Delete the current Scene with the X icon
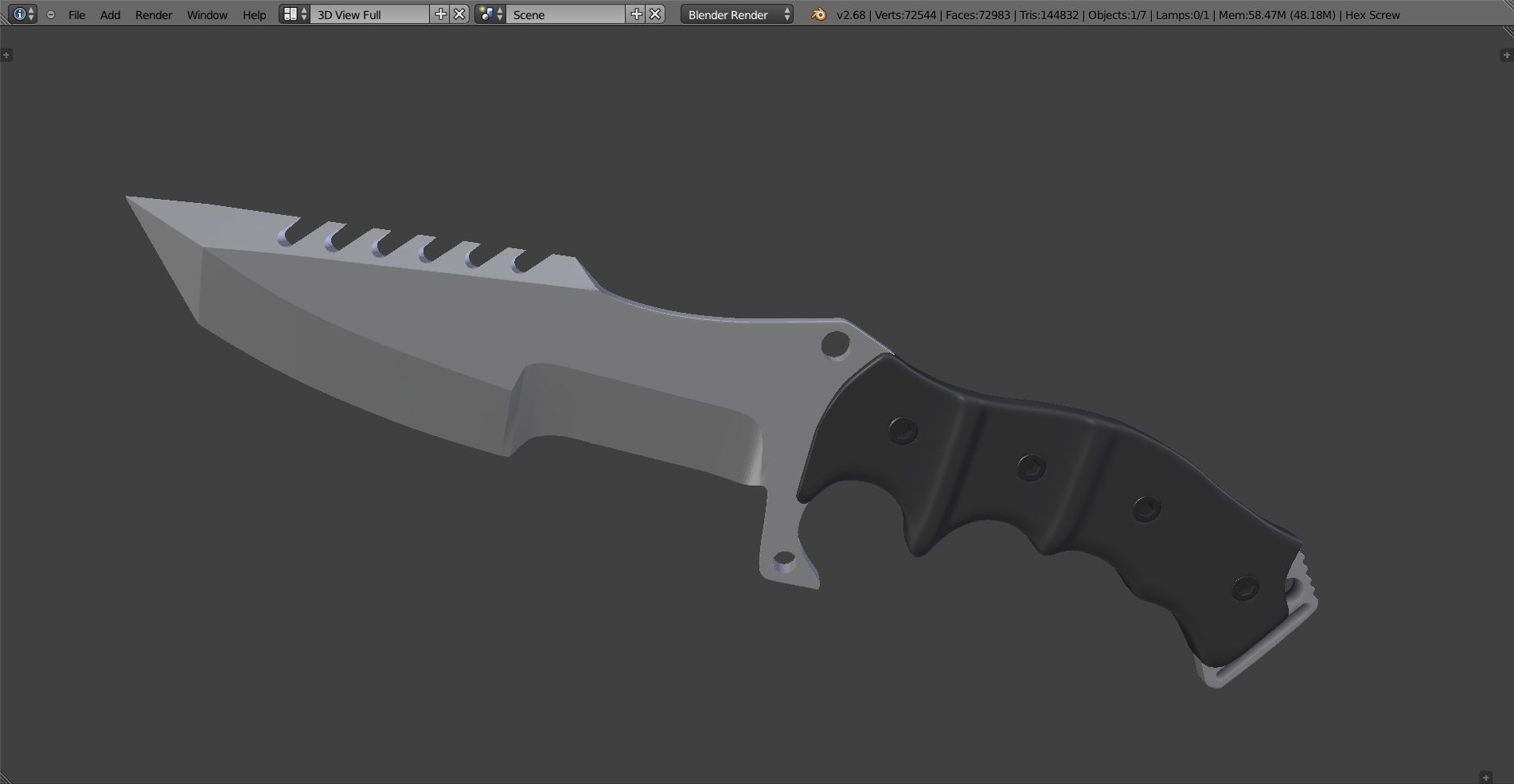The width and height of the screenshot is (1514, 784). tap(655, 14)
